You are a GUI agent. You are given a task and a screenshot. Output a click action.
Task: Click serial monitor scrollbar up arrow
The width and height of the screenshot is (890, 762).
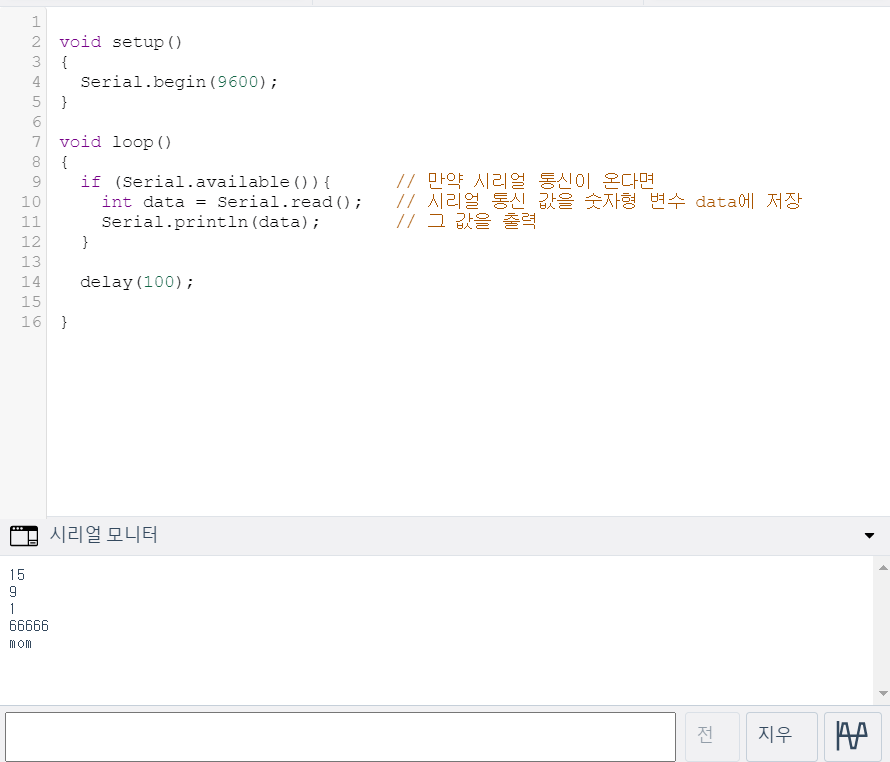click(x=883, y=568)
